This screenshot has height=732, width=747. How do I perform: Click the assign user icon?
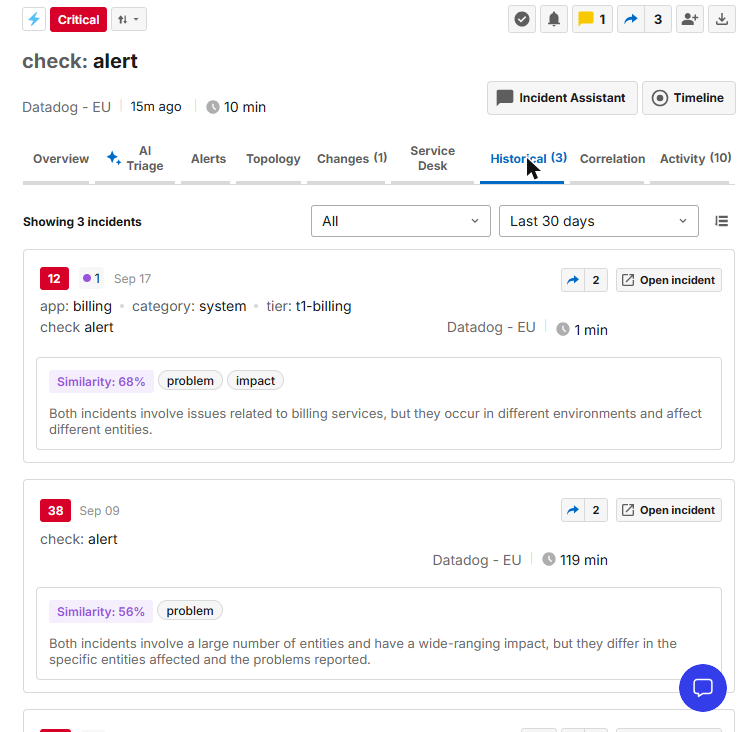click(689, 20)
